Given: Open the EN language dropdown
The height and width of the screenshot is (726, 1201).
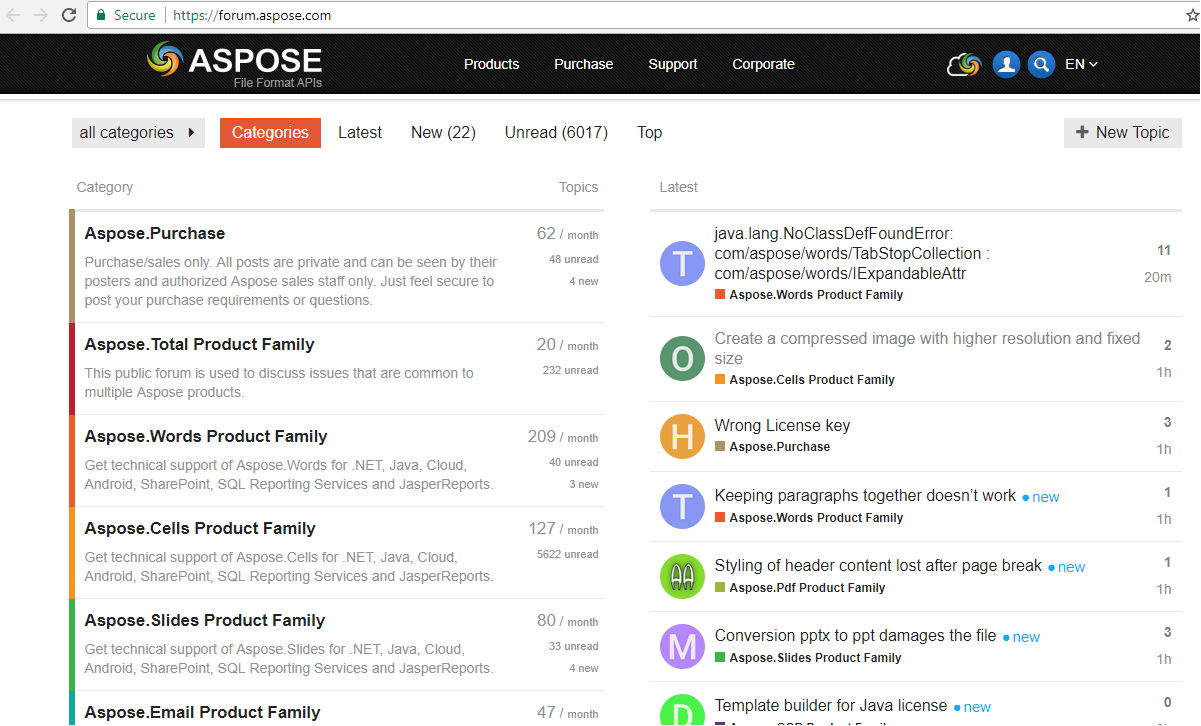Looking at the screenshot, I should (x=1081, y=64).
